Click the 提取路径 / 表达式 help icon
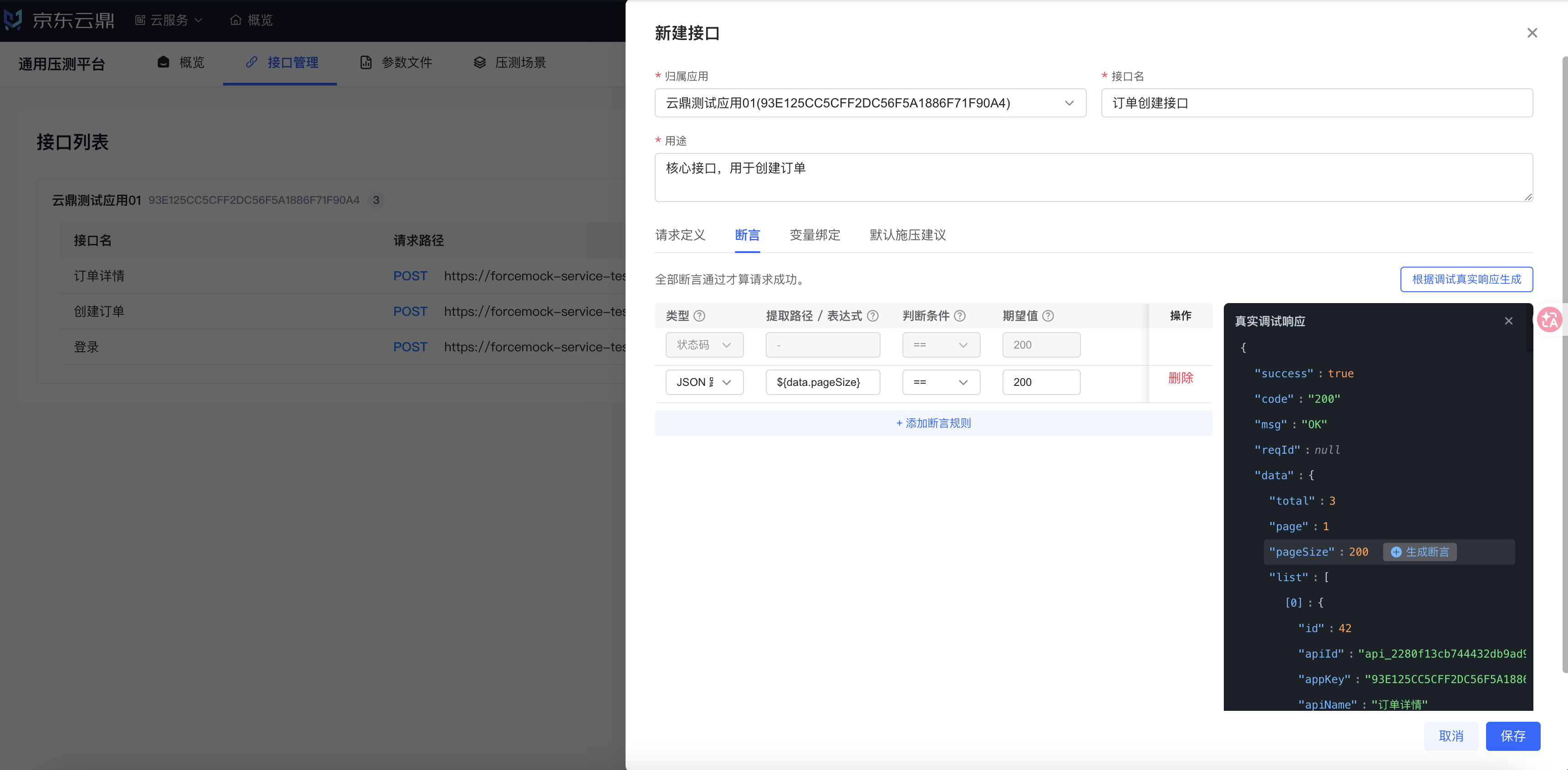The image size is (1568, 770). tap(872, 316)
